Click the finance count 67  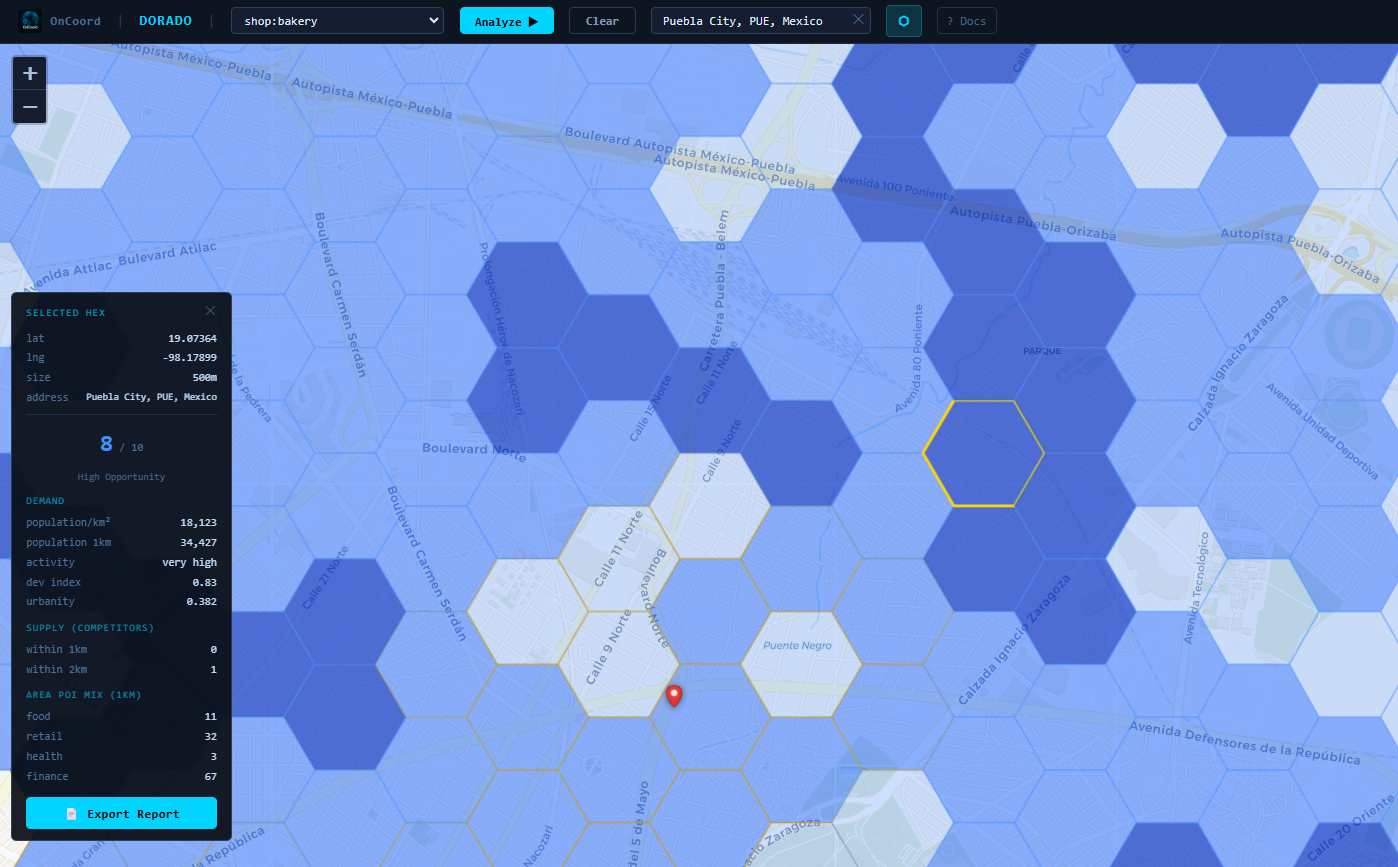point(210,776)
